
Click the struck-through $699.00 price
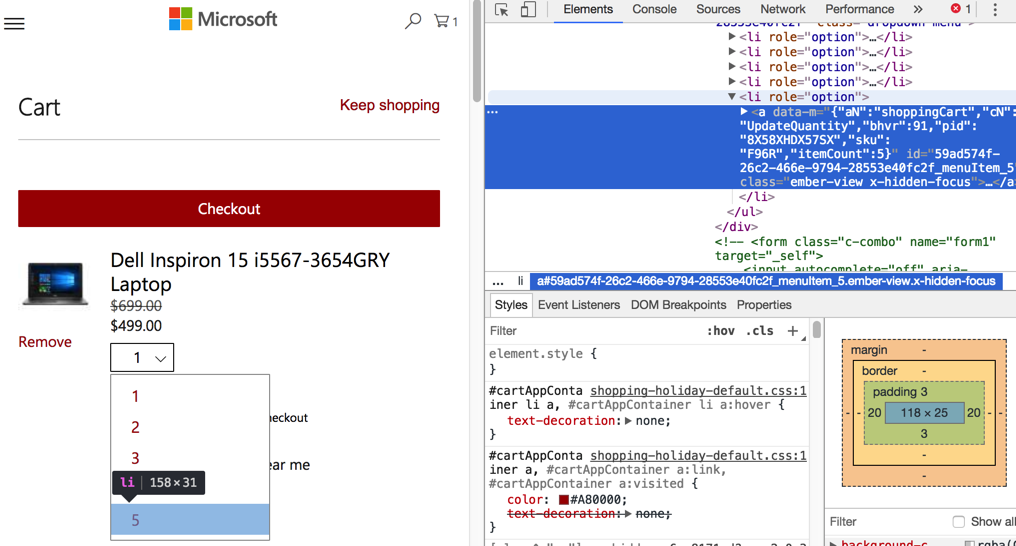[136, 306]
